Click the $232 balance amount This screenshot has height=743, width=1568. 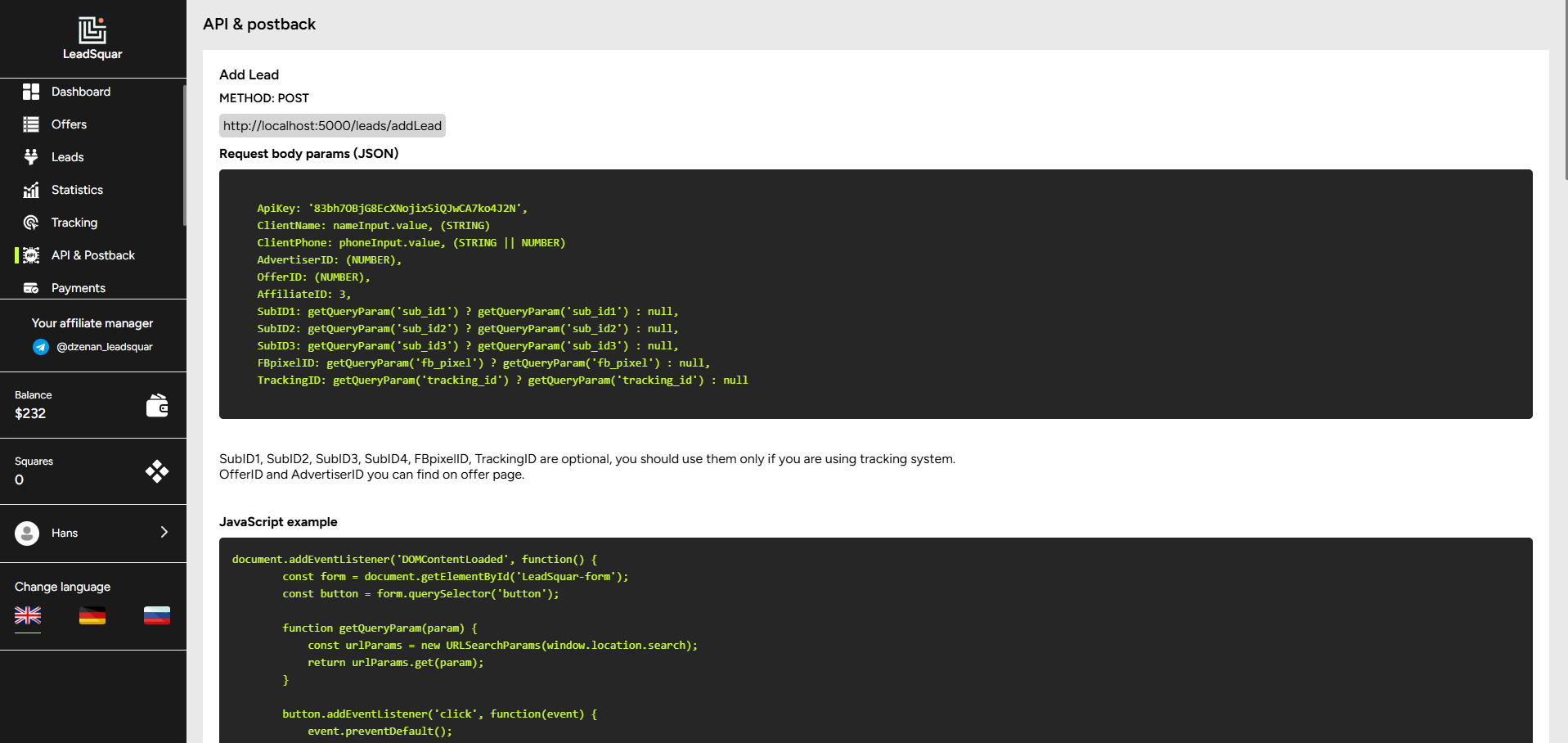tap(30, 413)
